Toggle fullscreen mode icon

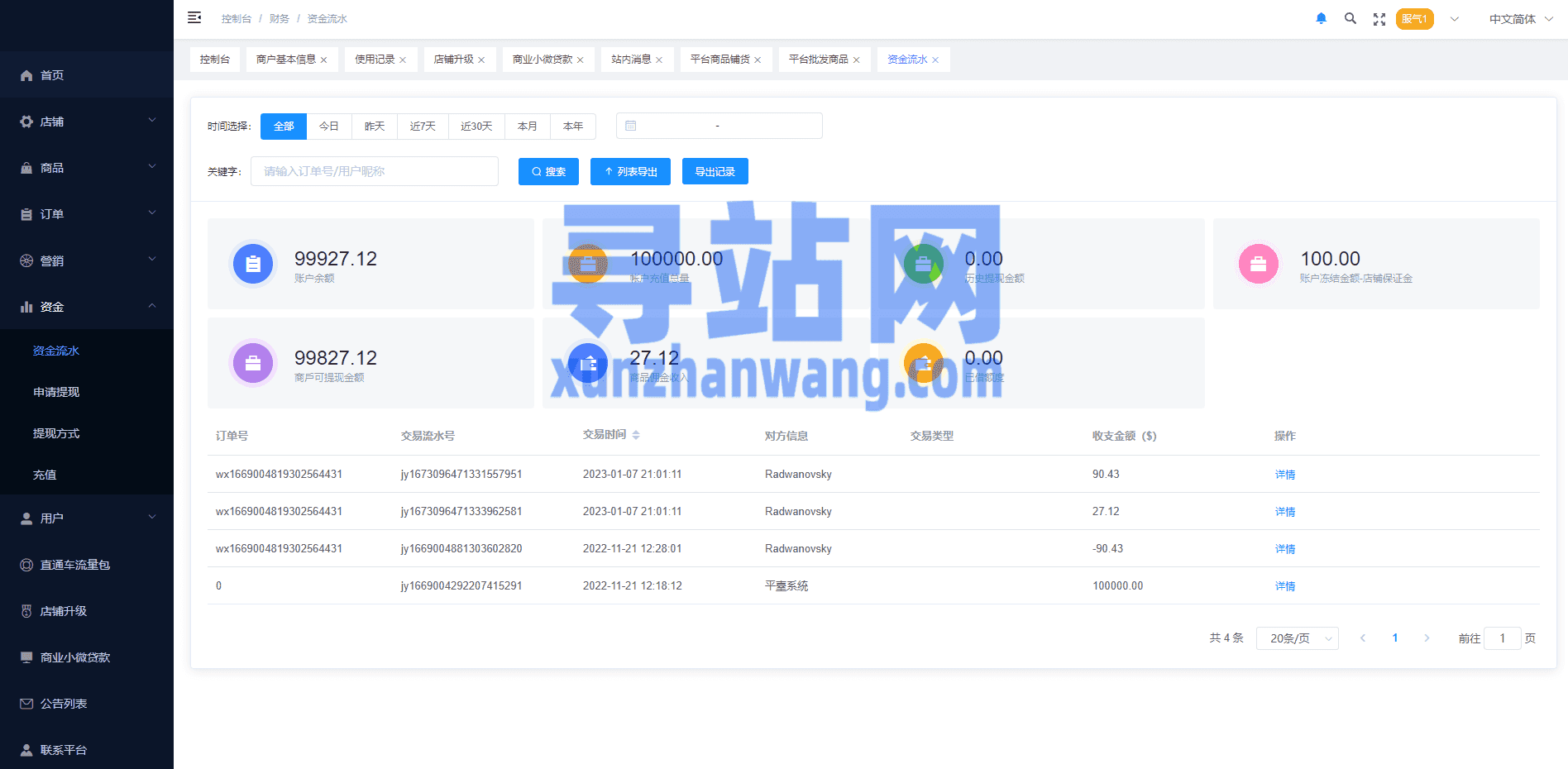pos(1379,19)
